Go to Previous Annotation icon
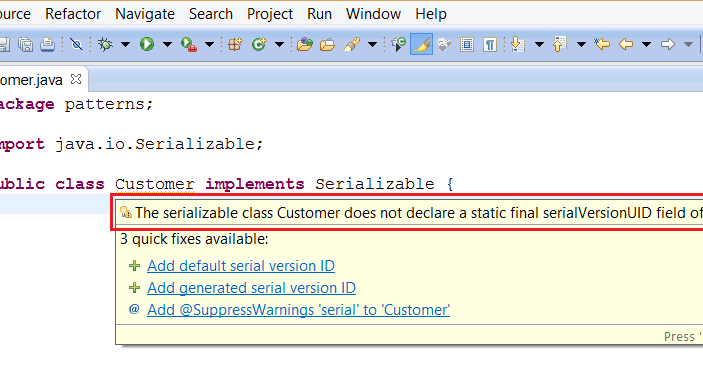 [560, 44]
